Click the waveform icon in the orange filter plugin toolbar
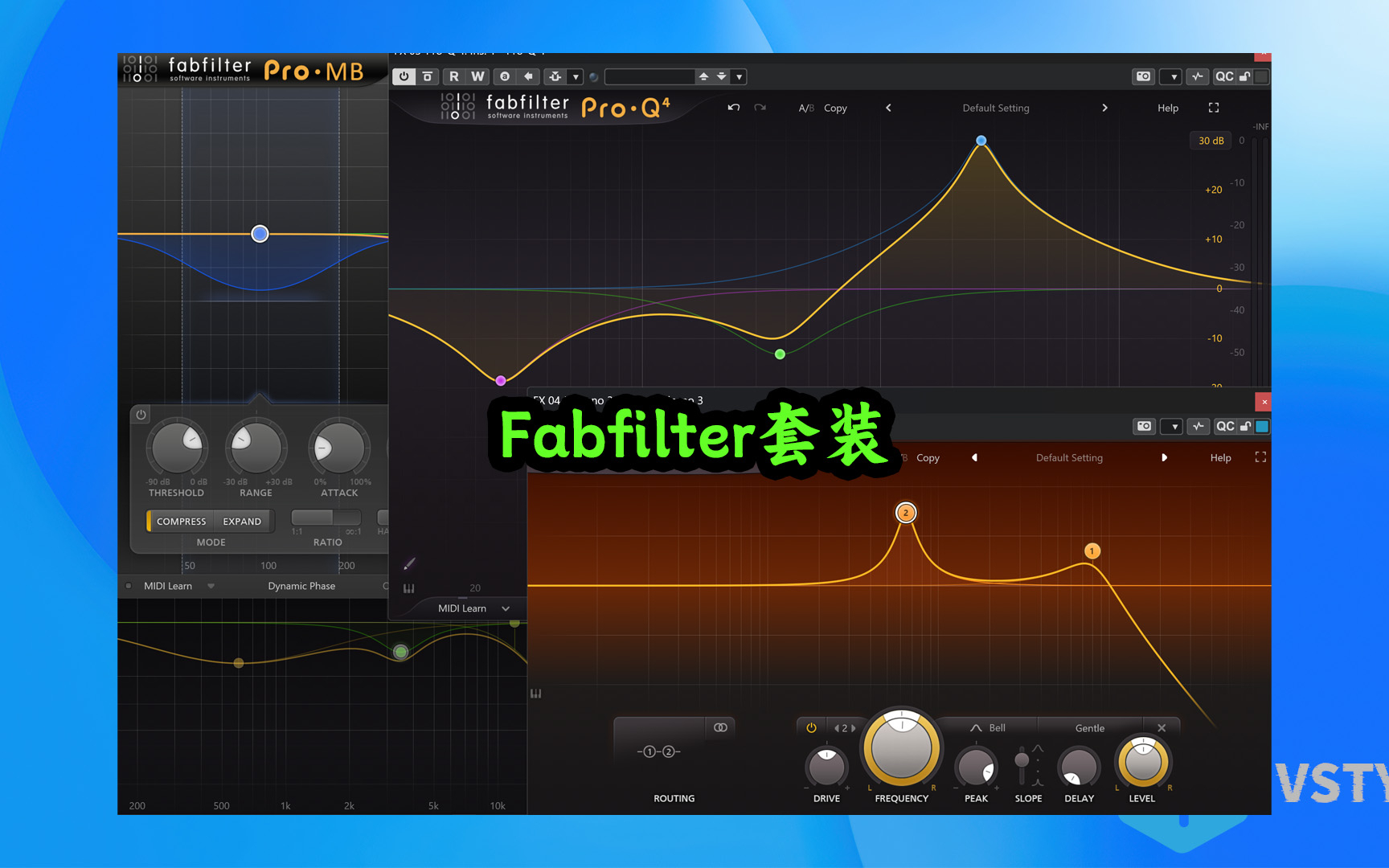Image resolution: width=1389 pixels, height=868 pixels. [1198, 426]
